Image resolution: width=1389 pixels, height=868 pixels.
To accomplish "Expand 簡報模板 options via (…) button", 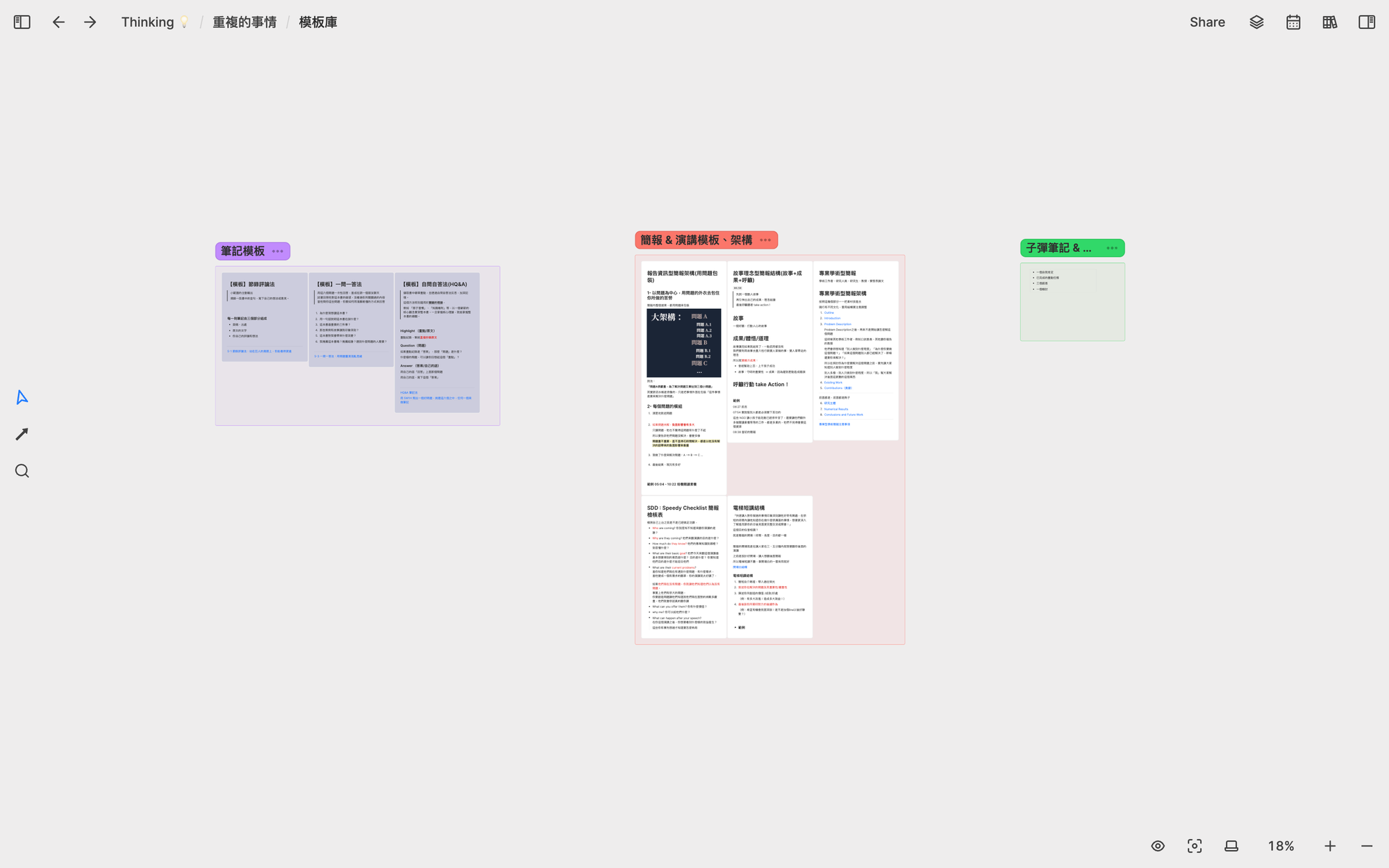I will (767, 240).
